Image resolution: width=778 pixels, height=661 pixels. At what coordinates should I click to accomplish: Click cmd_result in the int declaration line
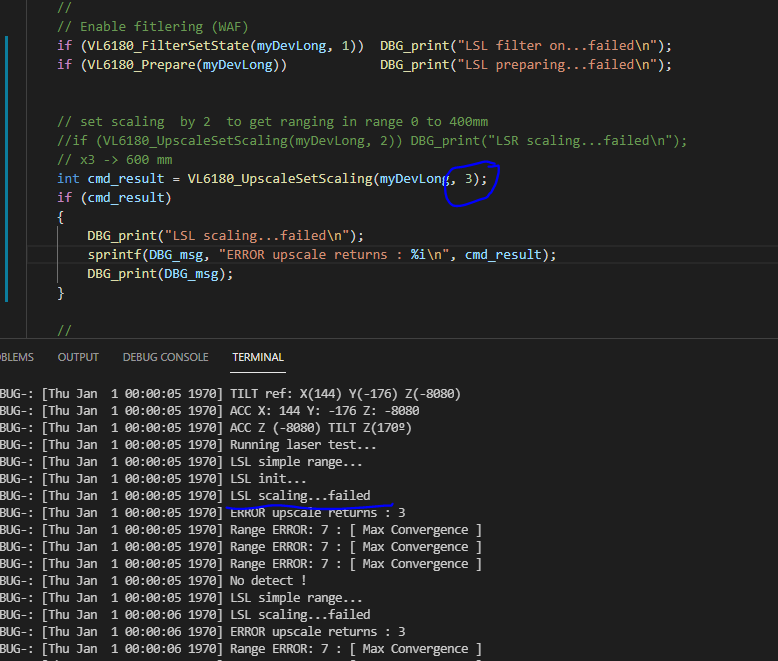coord(126,179)
